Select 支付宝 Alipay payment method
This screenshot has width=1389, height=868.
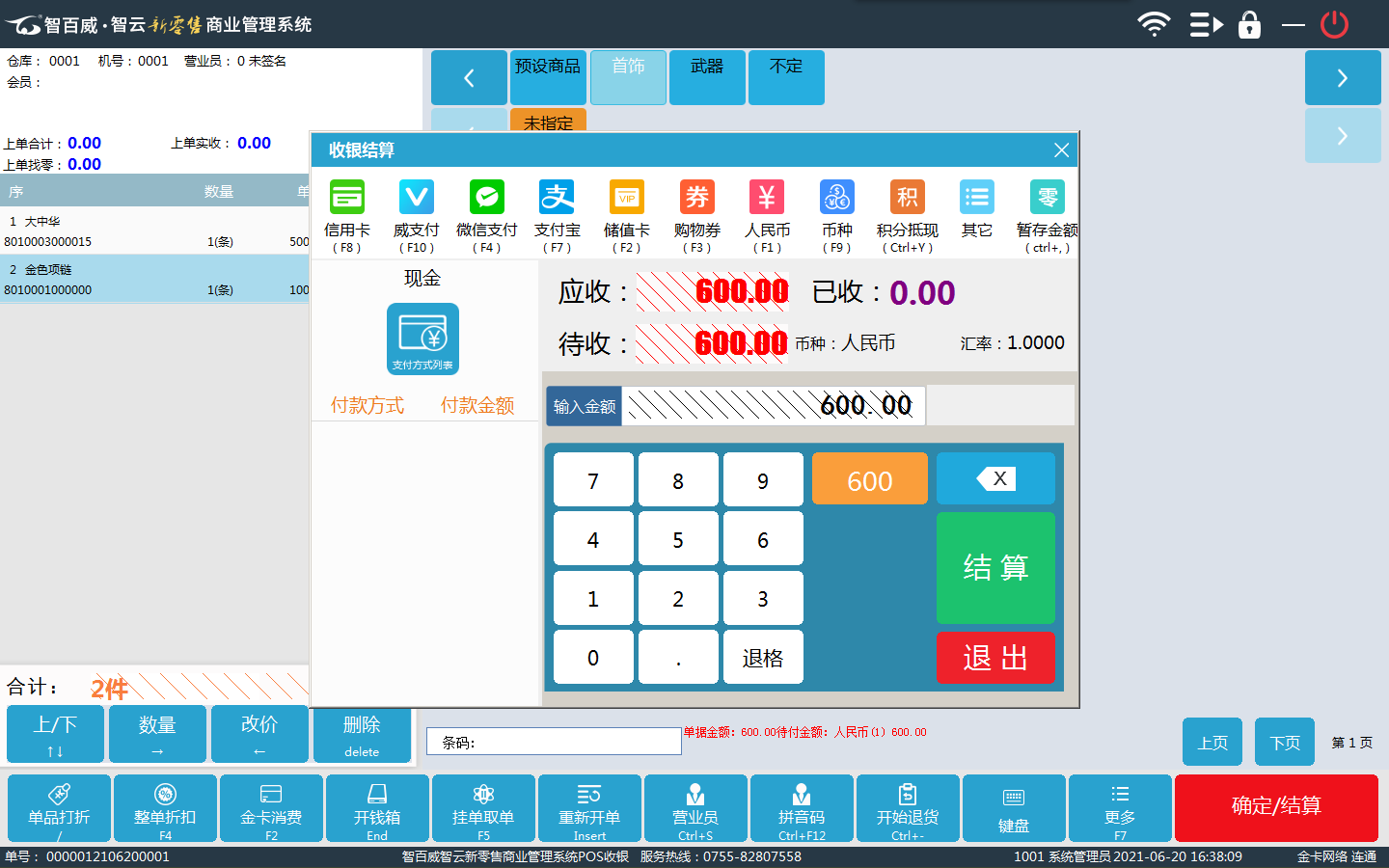[x=557, y=199]
